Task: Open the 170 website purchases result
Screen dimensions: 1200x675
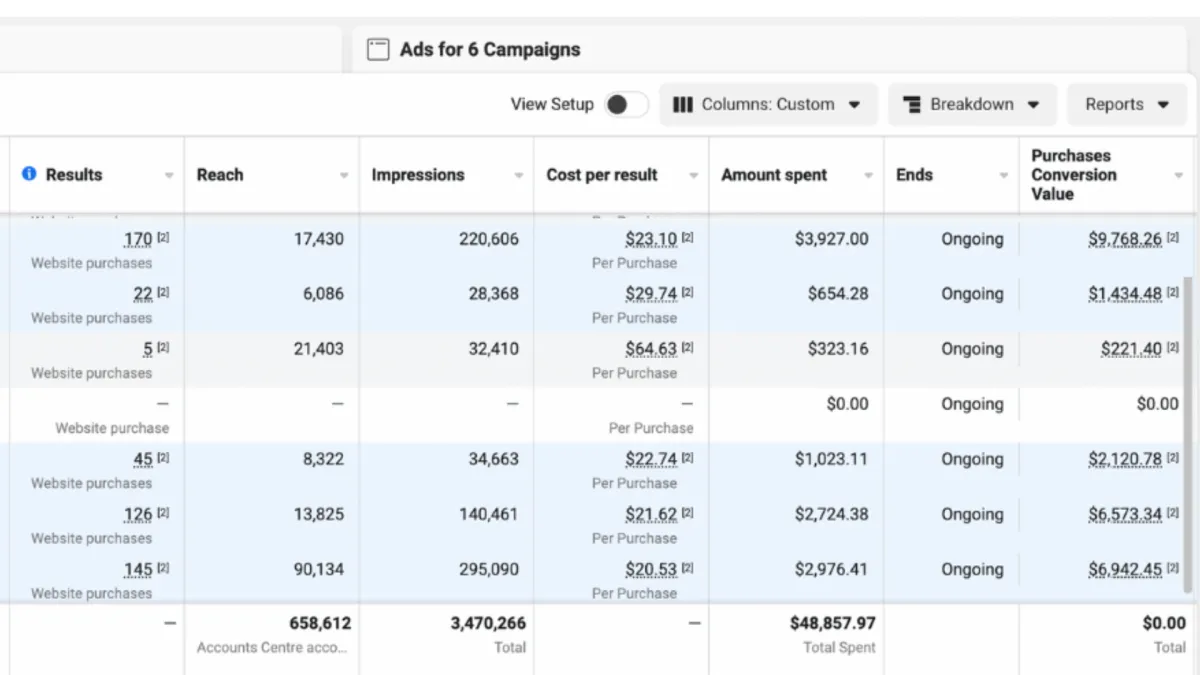Action: pyautogui.click(x=138, y=239)
